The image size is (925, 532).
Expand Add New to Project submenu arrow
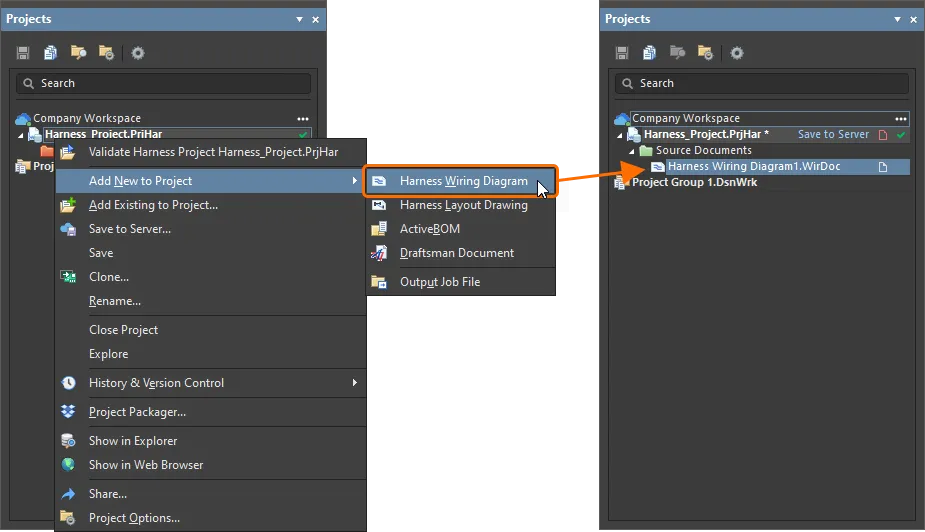pyautogui.click(x=355, y=180)
